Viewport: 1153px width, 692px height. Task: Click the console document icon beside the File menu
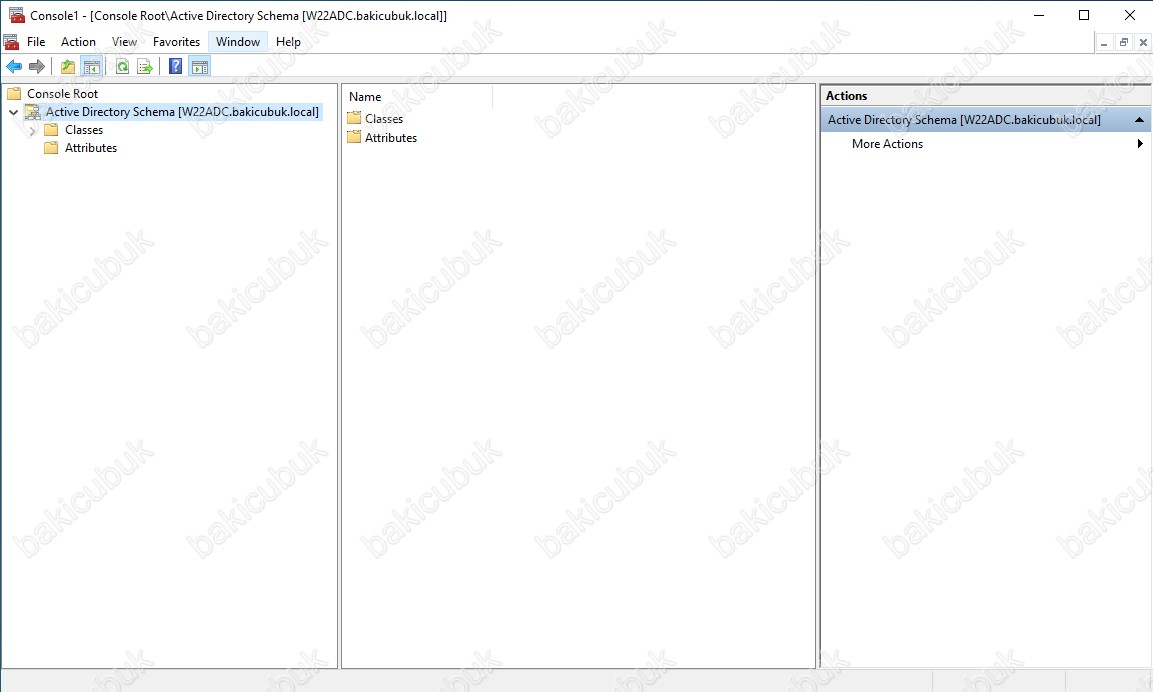click(x=11, y=42)
